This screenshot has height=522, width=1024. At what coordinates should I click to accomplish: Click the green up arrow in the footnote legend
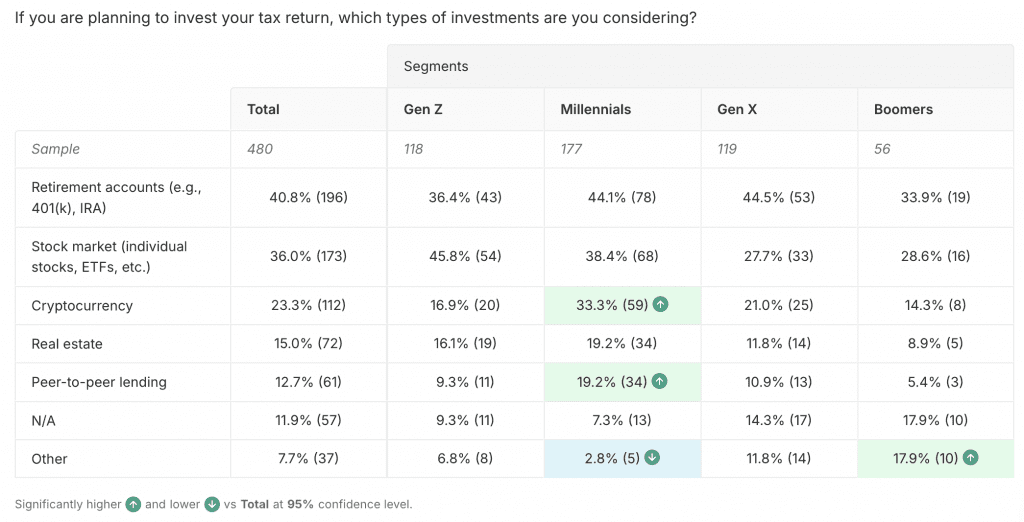[133, 505]
